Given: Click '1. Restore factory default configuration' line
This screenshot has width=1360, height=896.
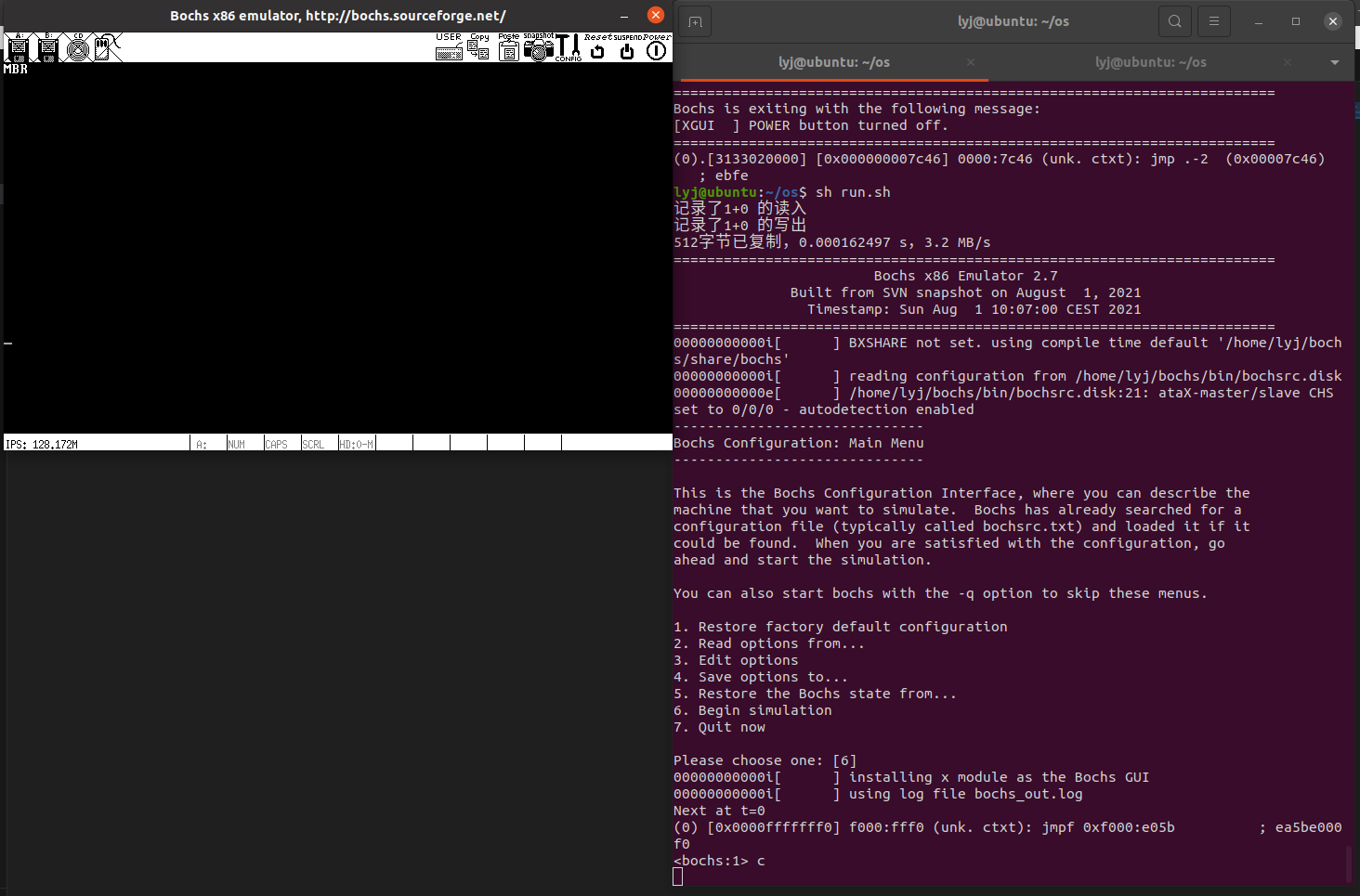Looking at the screenshot, I should (x=841, y=627).
